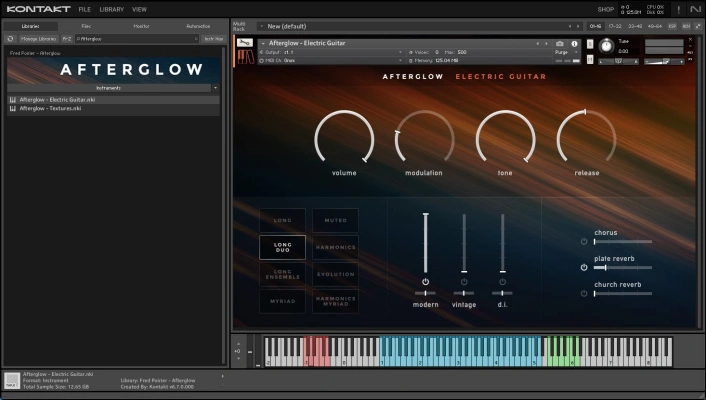This screenshot has height=400, width=706.
Task: Click the chorus amount slider
Action: pyautogui.click(x=623, y=241)
